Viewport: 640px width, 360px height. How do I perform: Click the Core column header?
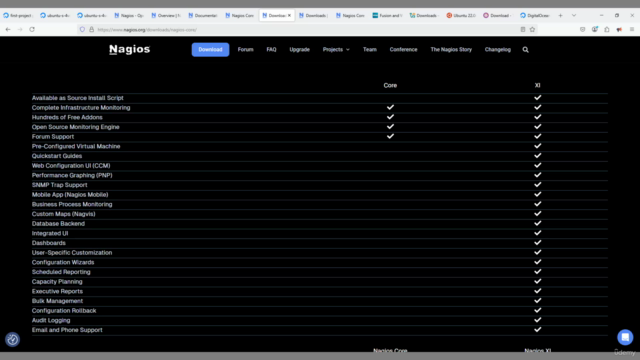pos(390,85)
